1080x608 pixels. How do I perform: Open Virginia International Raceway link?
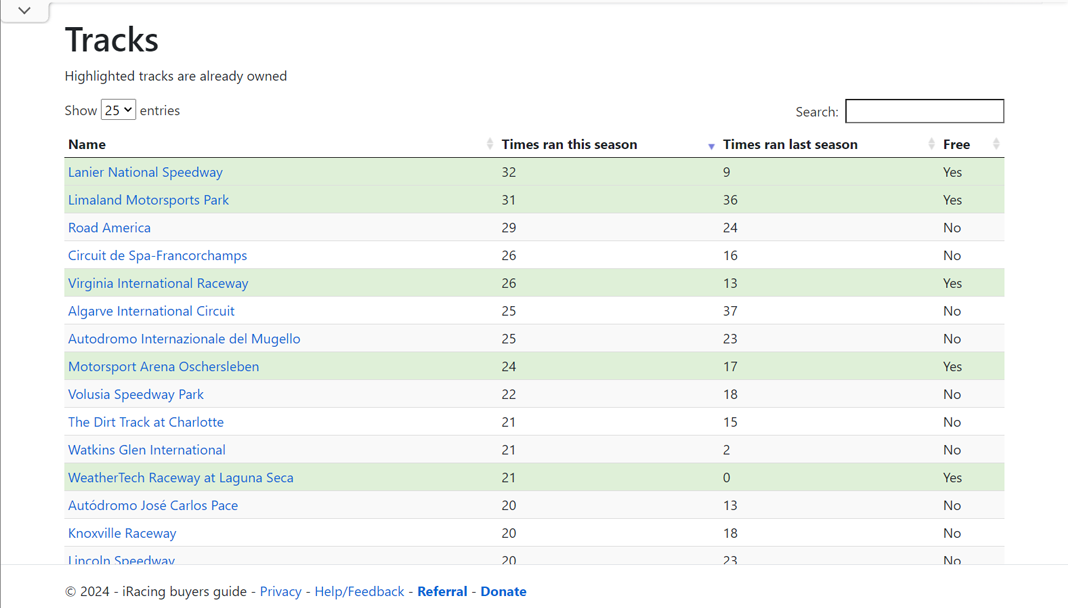158,283
